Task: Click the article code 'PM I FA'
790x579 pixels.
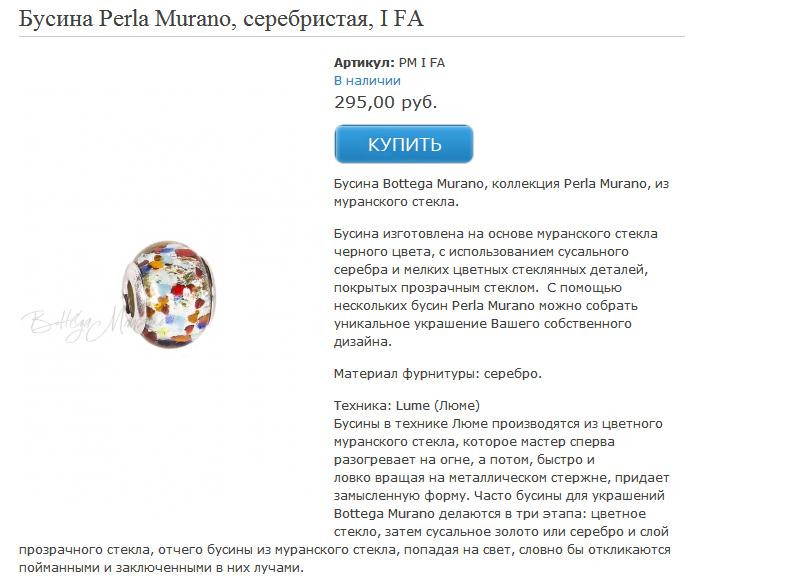Action: pos(422,63)
